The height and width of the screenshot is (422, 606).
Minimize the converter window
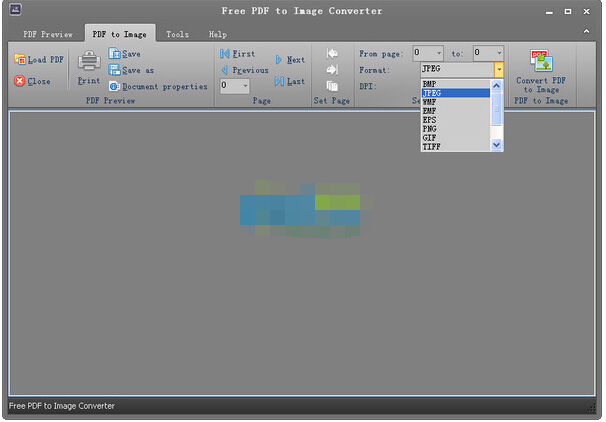(549, 12)
